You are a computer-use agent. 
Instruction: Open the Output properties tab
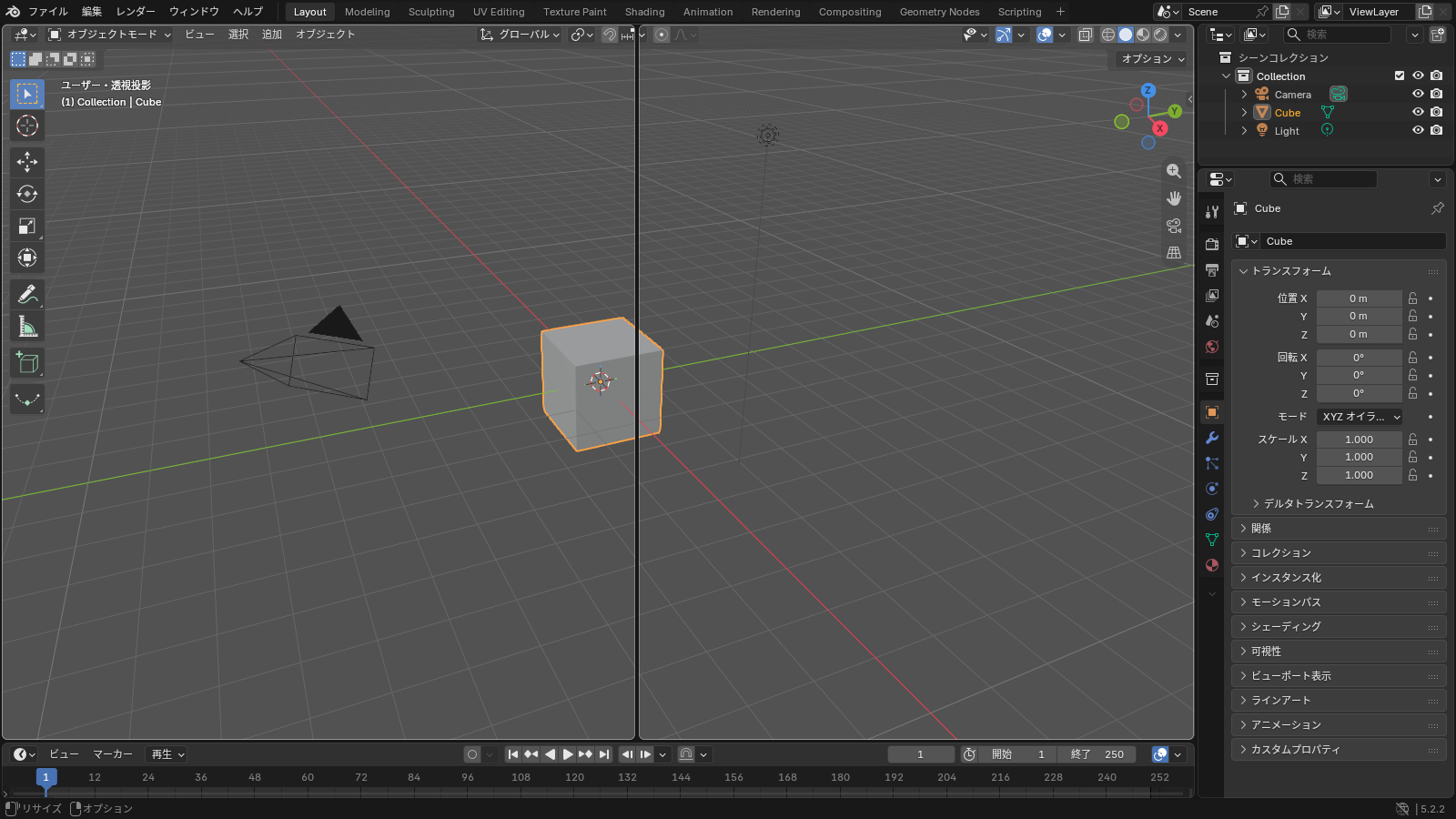[x=1212, y=270]
